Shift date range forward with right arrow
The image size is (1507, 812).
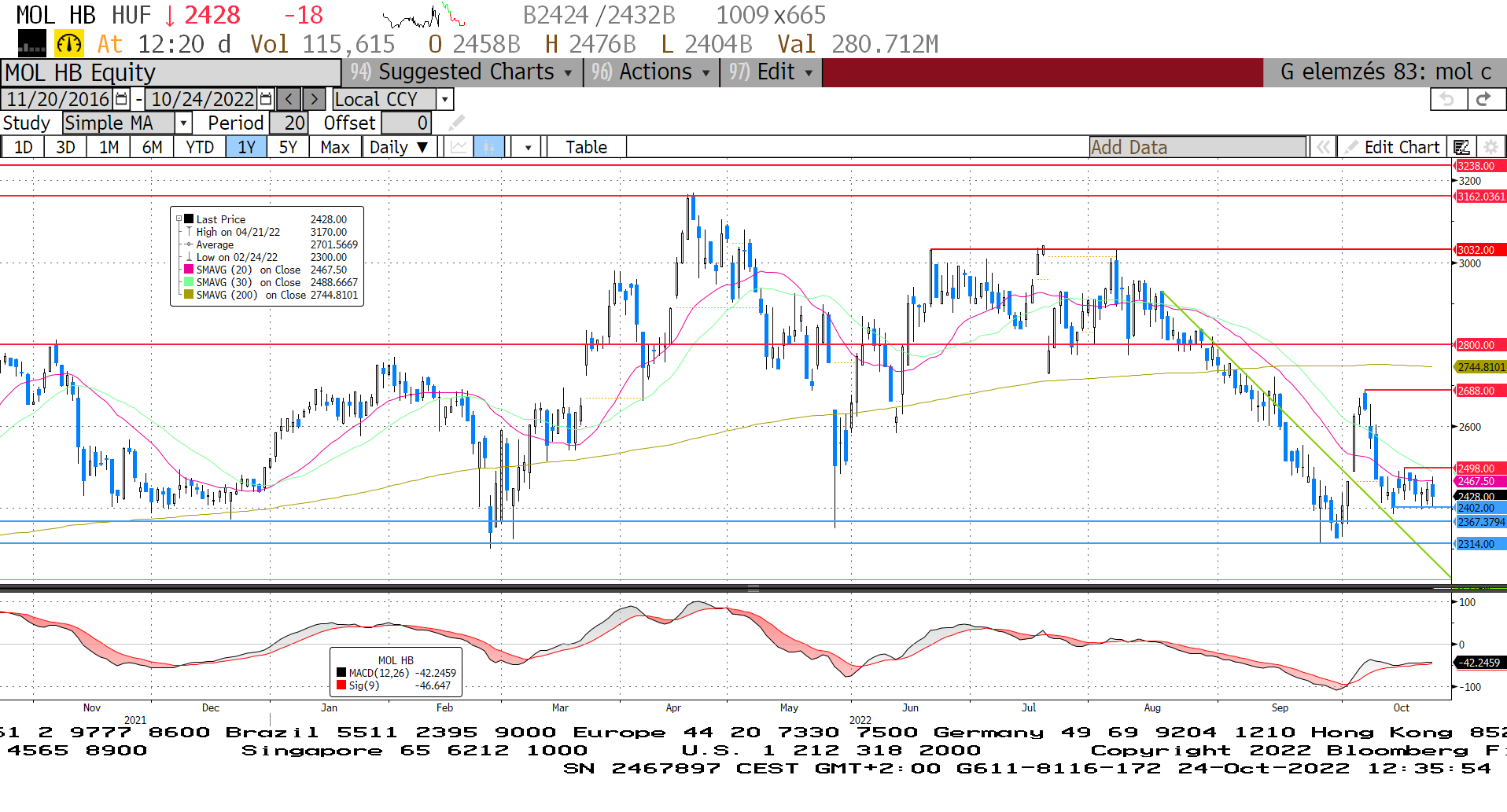tap(314, 99)
